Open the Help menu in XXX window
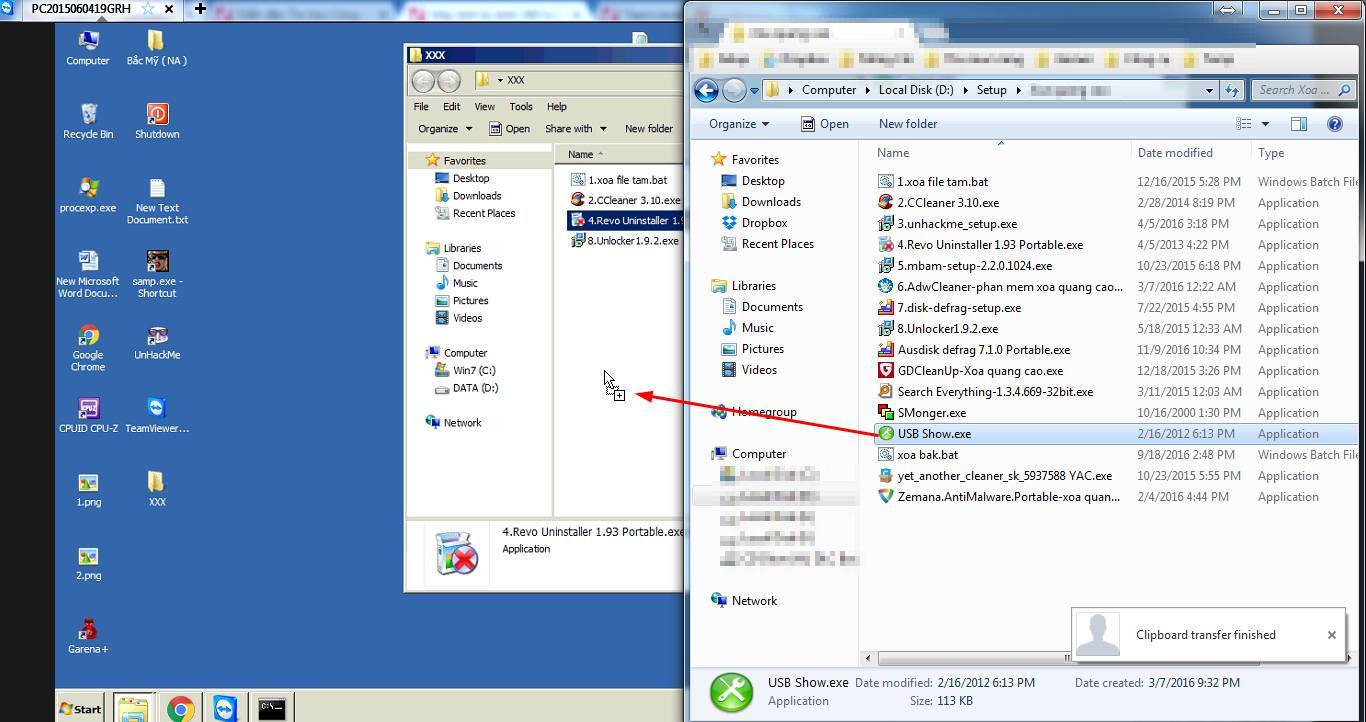The height and width of the screenshot is (722, 1366). click(557, 106)
